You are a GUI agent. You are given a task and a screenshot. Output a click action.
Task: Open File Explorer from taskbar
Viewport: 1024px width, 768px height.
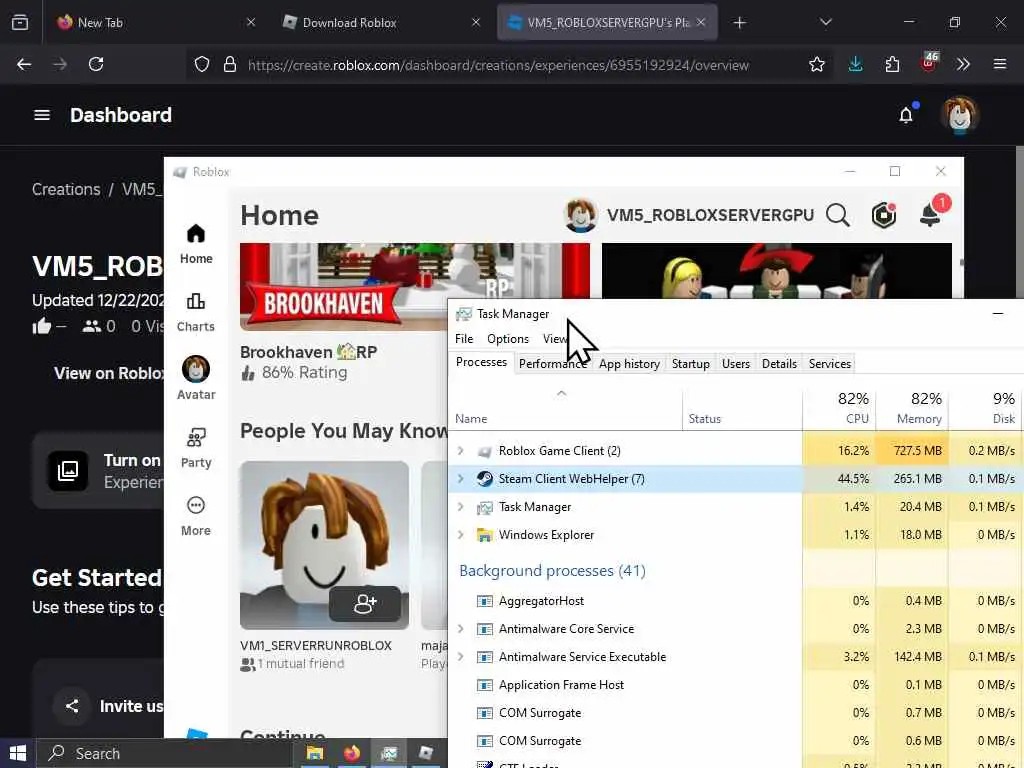[315, 754]
